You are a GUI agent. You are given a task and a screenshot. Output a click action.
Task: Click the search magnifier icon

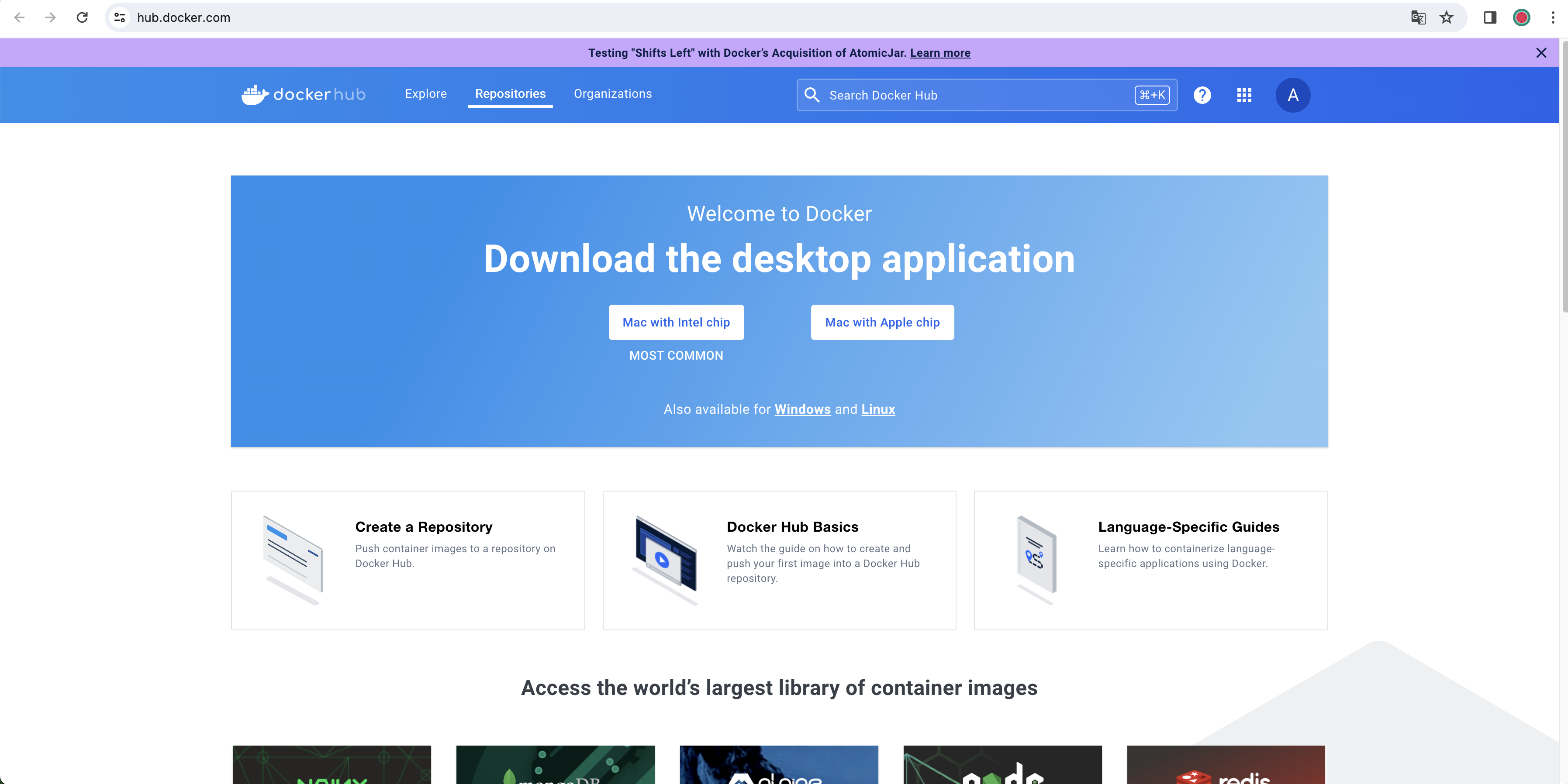[x=812, y=95]
